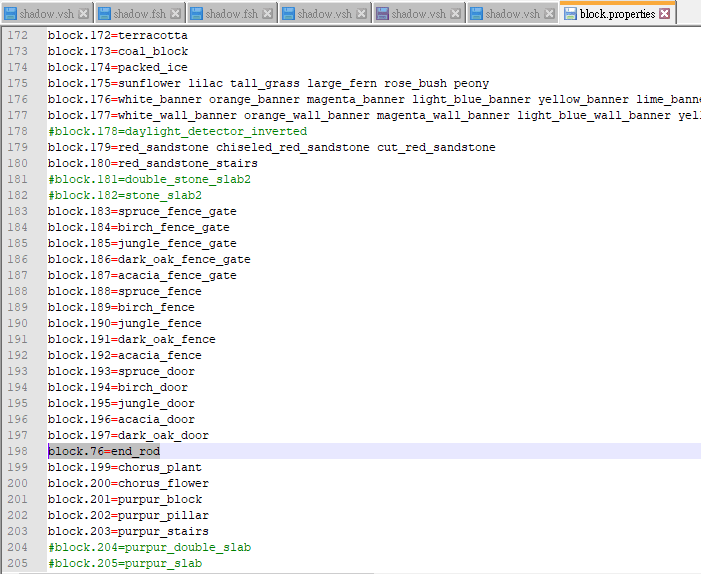Click the line starting block.176=white_banner
Image resolution: width=701 pixels, height=574 pixels.
point(374,99)
